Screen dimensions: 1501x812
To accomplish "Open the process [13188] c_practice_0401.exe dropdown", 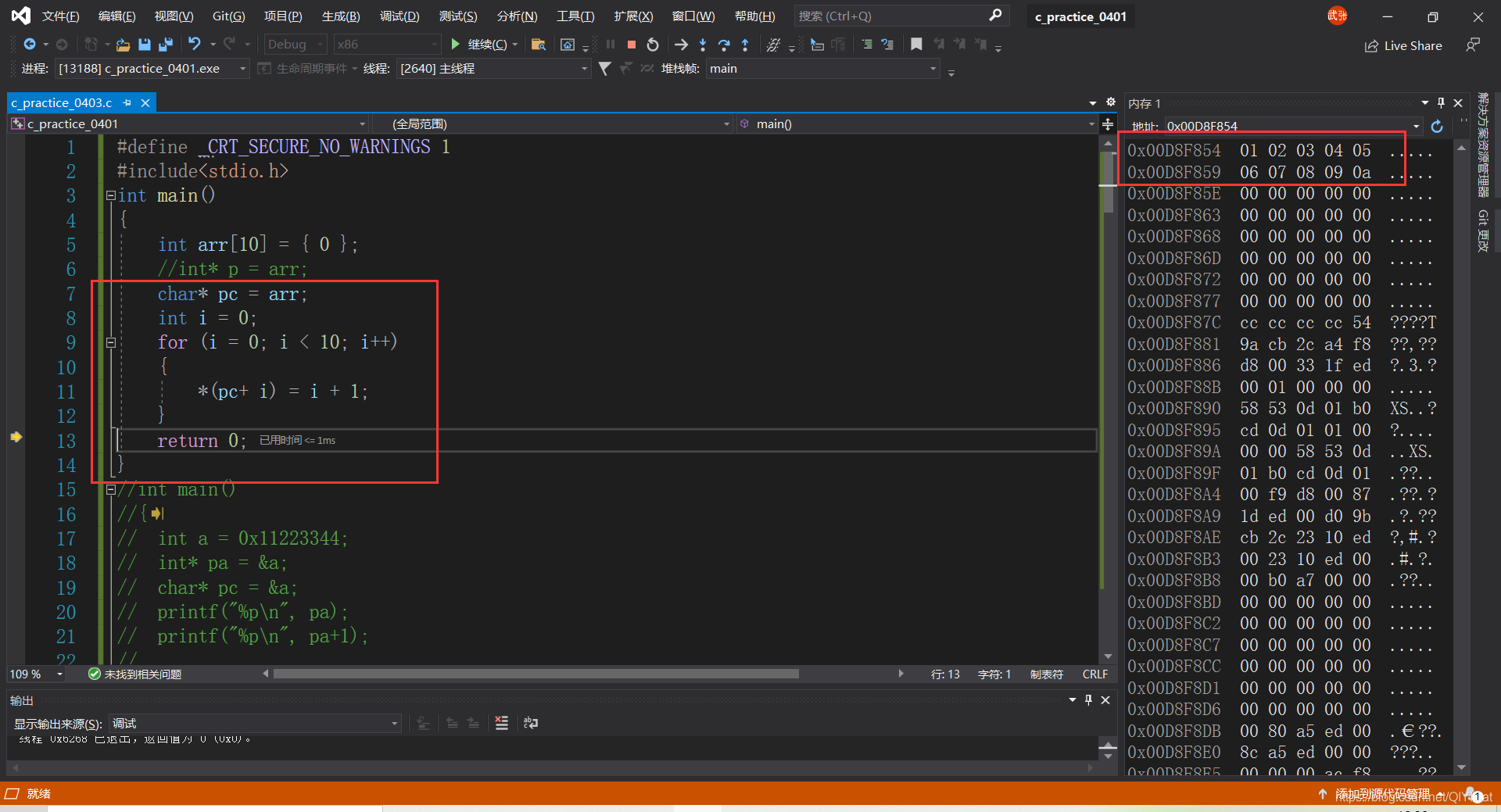I will point(152,69).
